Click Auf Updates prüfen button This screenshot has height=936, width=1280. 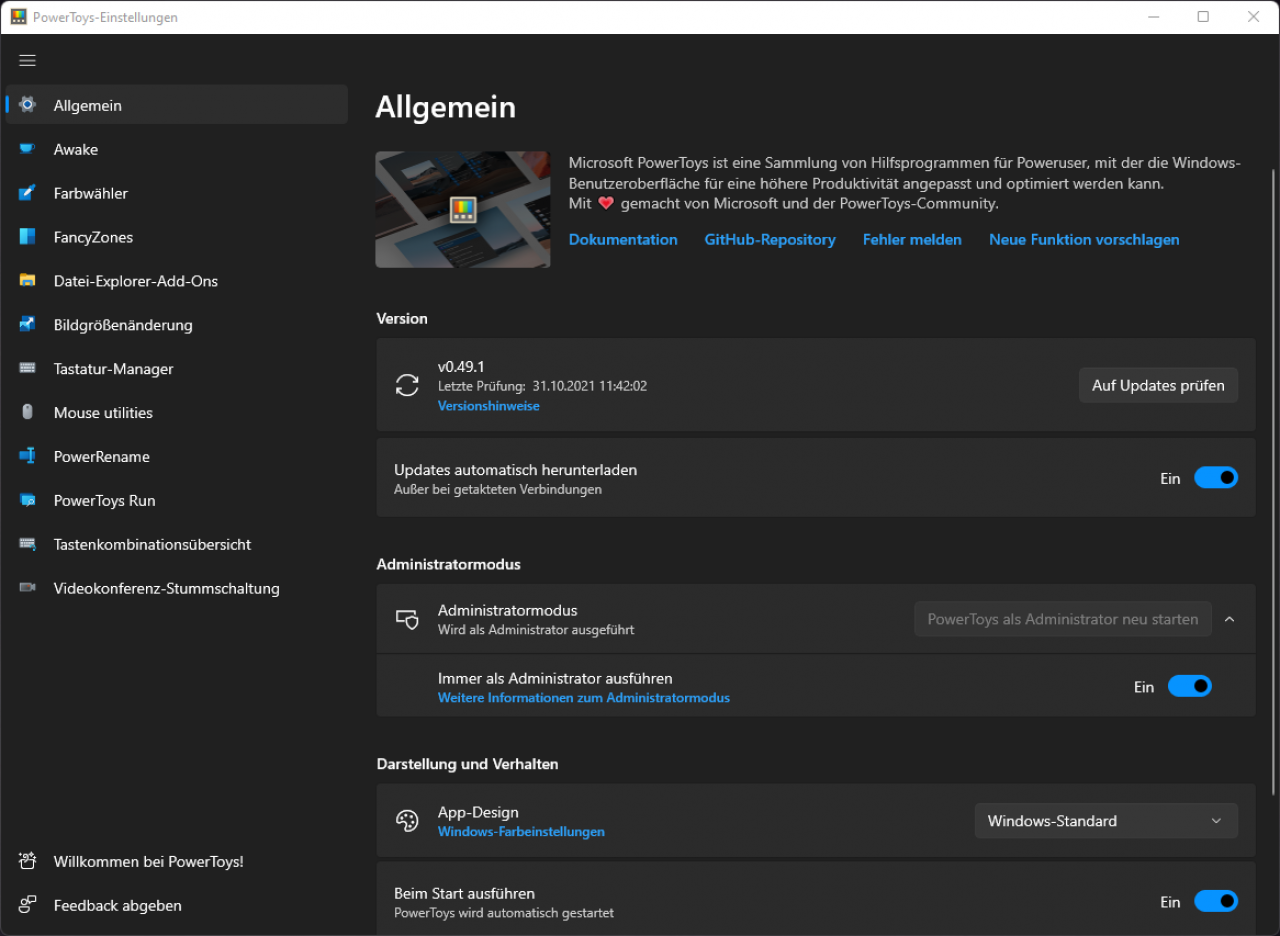tap(1158, 385)
